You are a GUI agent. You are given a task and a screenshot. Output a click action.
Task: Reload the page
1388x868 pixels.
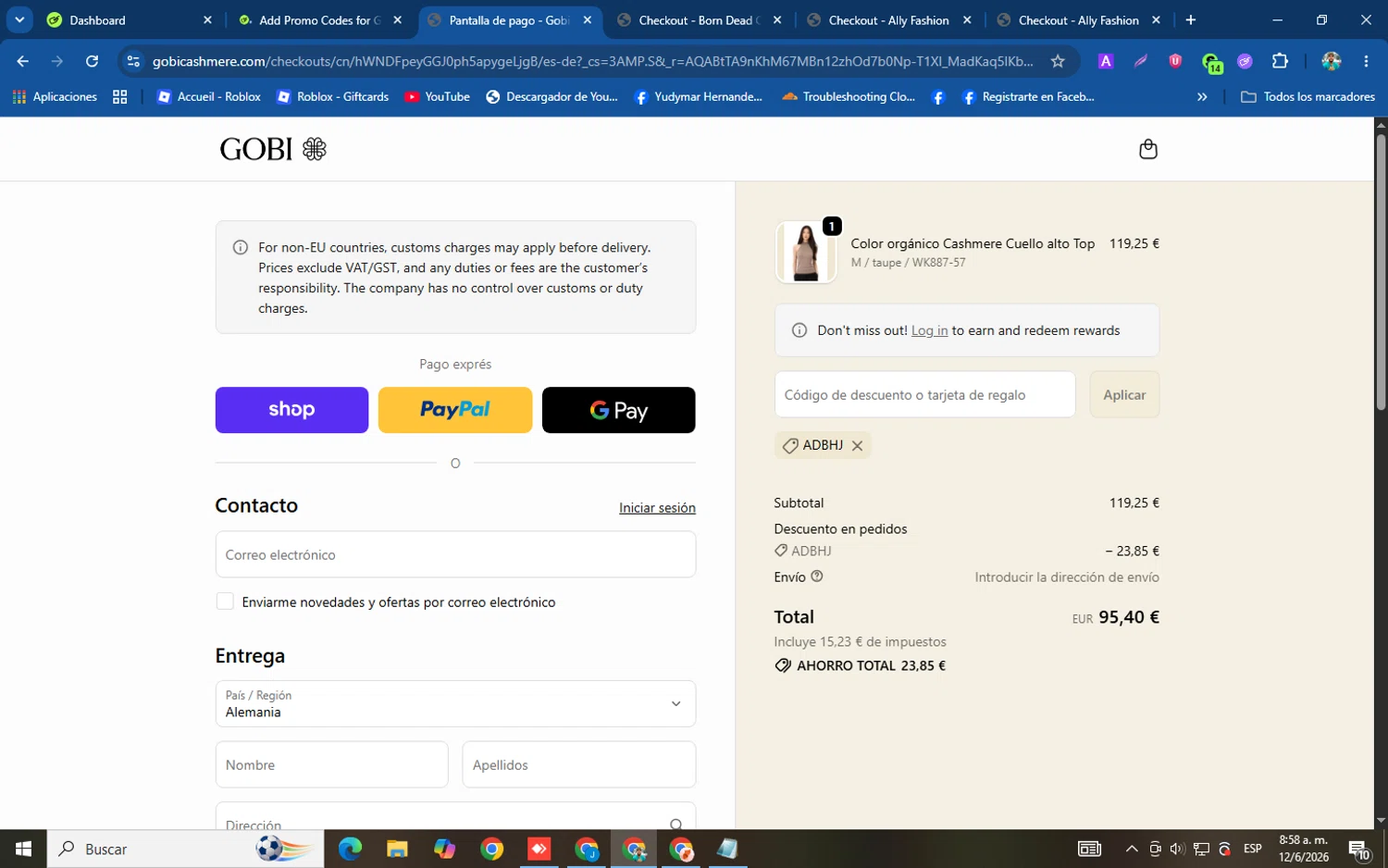(92, 61)
